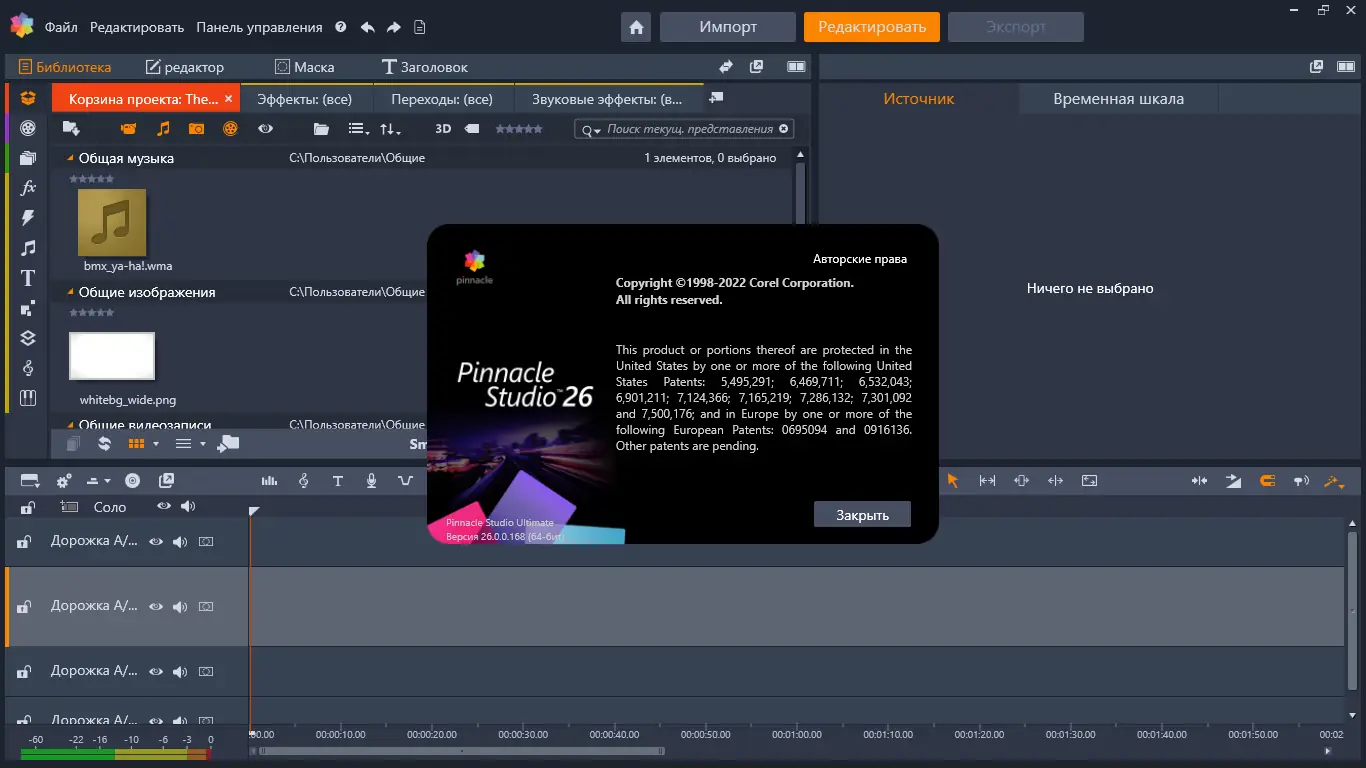Mute the second Дорожка А track speaker
Viewport: 1366px width, 768px height.
pyautogui.click(x=180, y=606)
